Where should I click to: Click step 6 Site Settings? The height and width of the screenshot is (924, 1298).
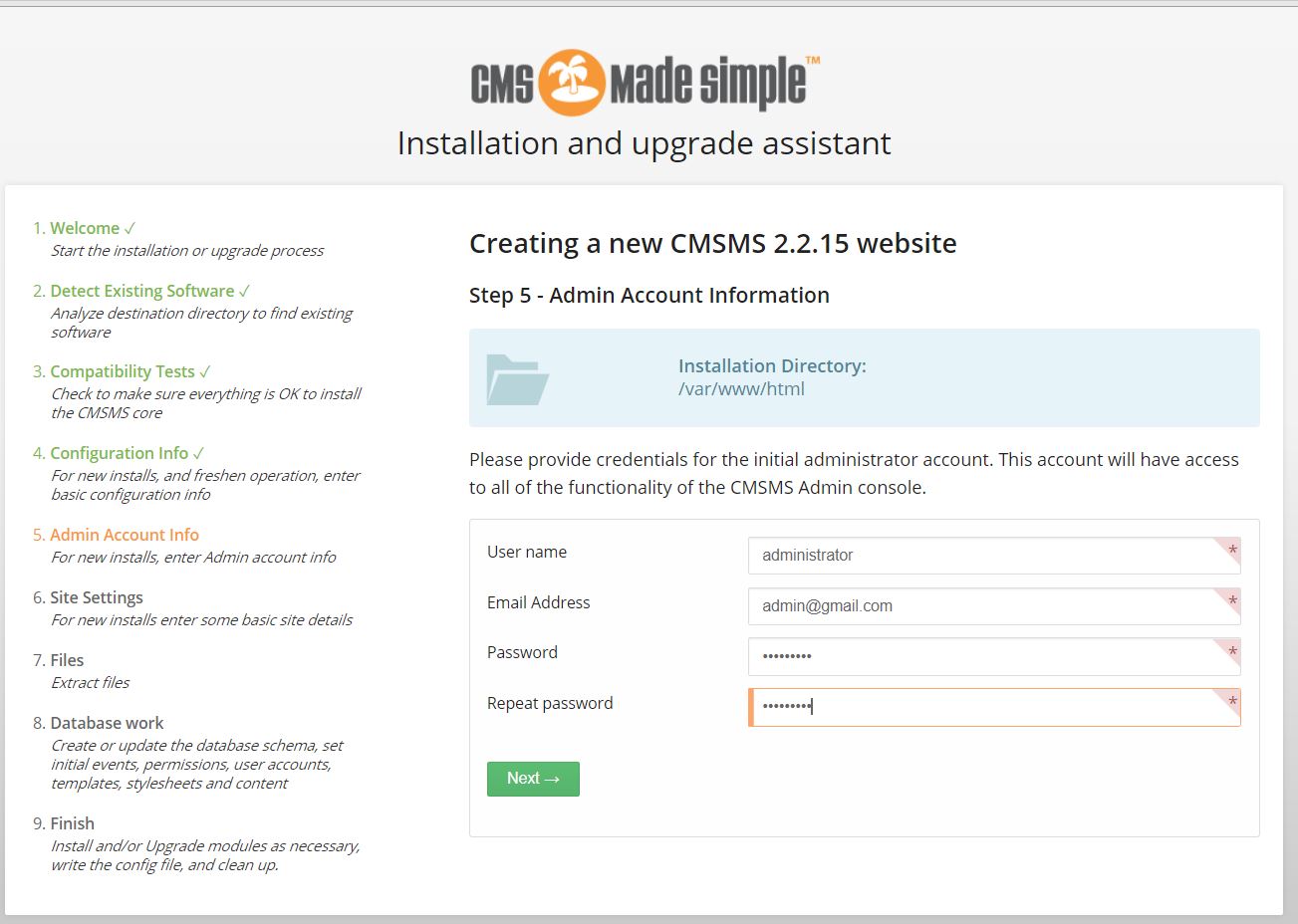96,597
